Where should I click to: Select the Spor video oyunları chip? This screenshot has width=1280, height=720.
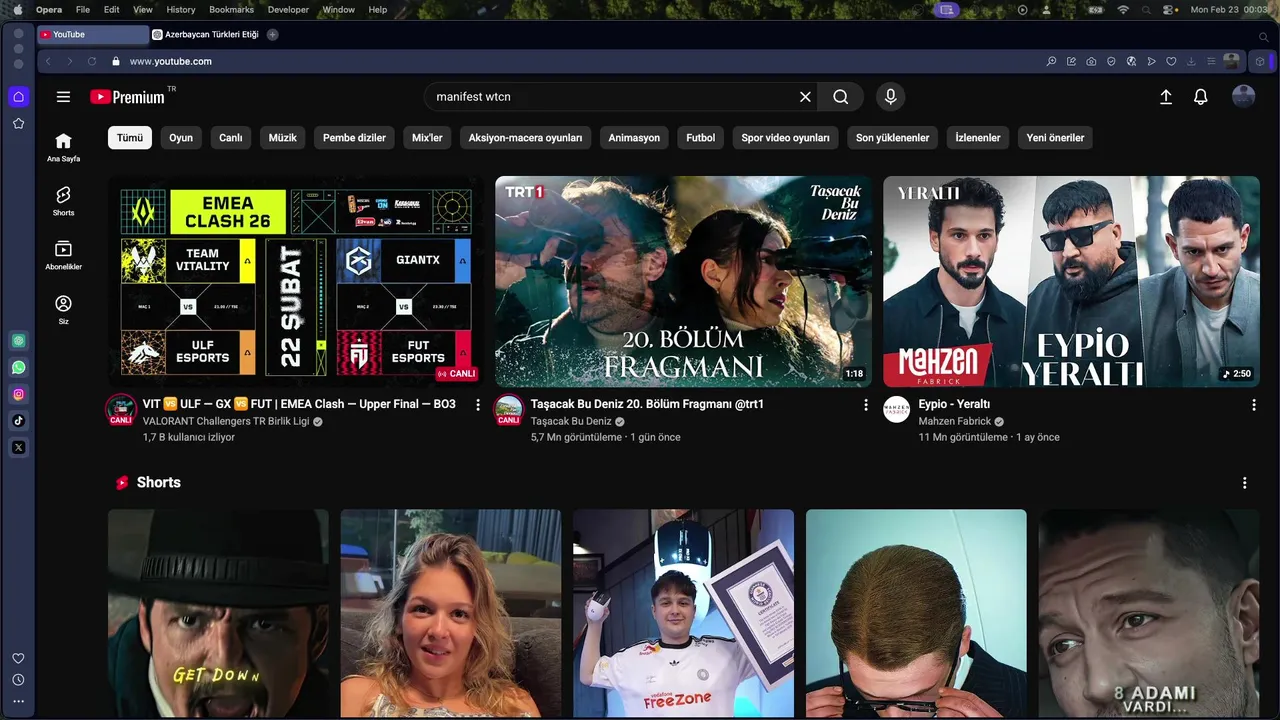785,138
